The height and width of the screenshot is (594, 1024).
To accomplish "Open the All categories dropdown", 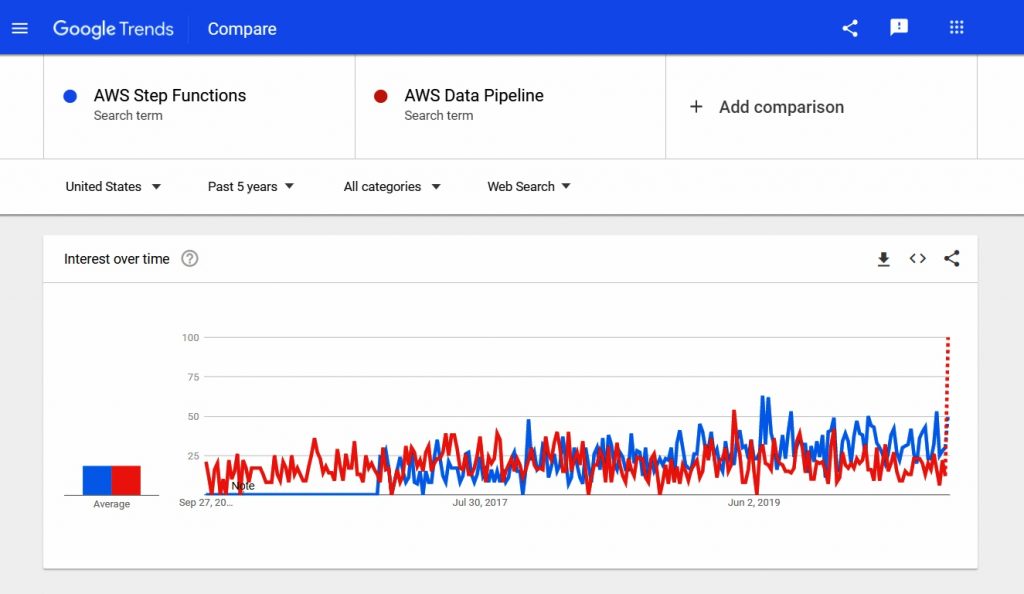I will pyautogui.click(x=391, y=186).
